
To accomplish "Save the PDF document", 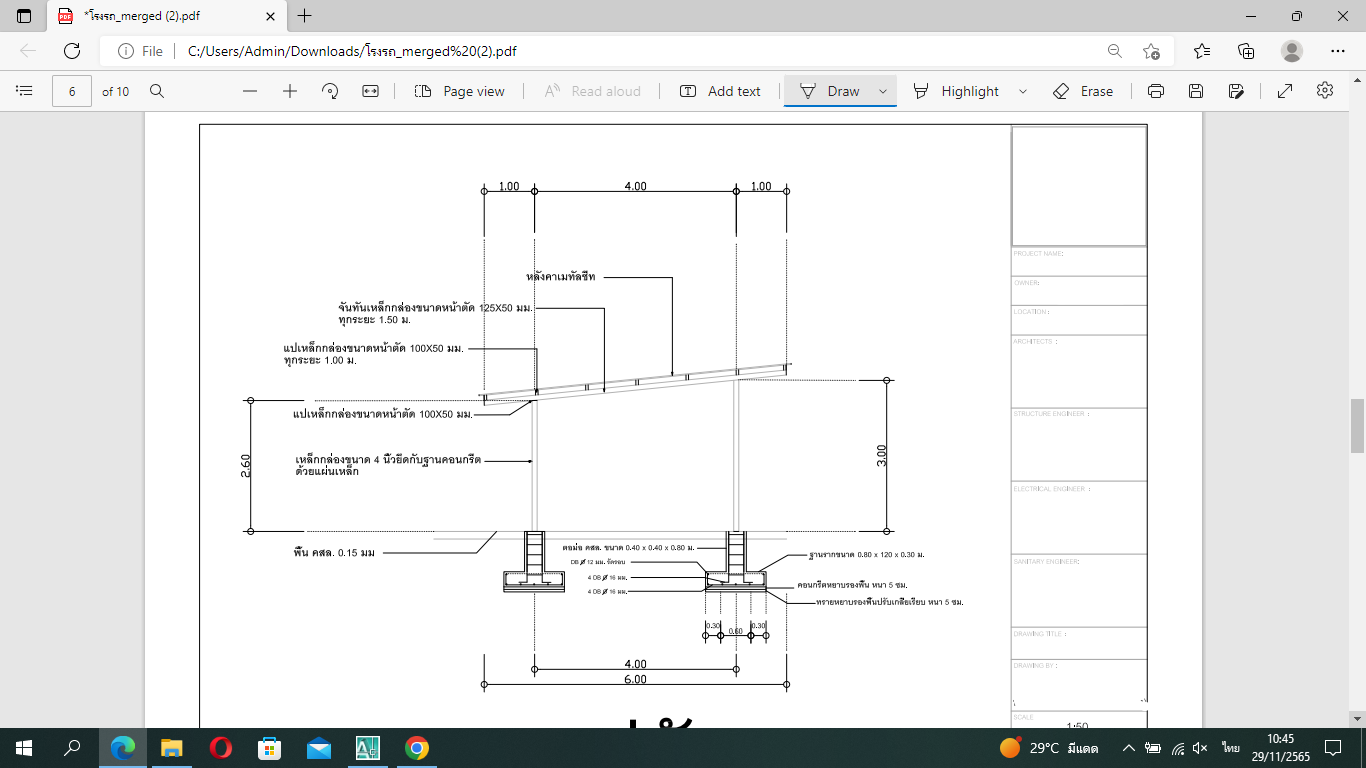I will point(1196,91).
